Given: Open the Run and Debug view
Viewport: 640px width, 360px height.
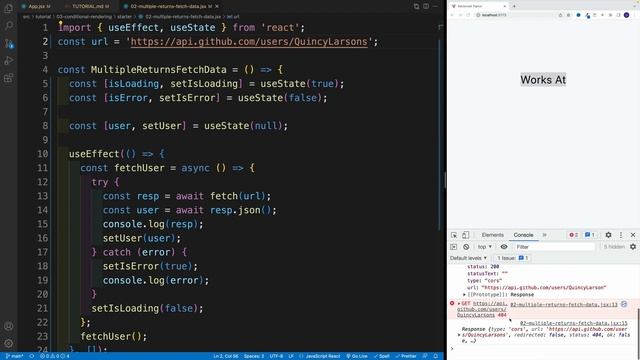Looking at the screenshot, I should (x=9, y=61).
